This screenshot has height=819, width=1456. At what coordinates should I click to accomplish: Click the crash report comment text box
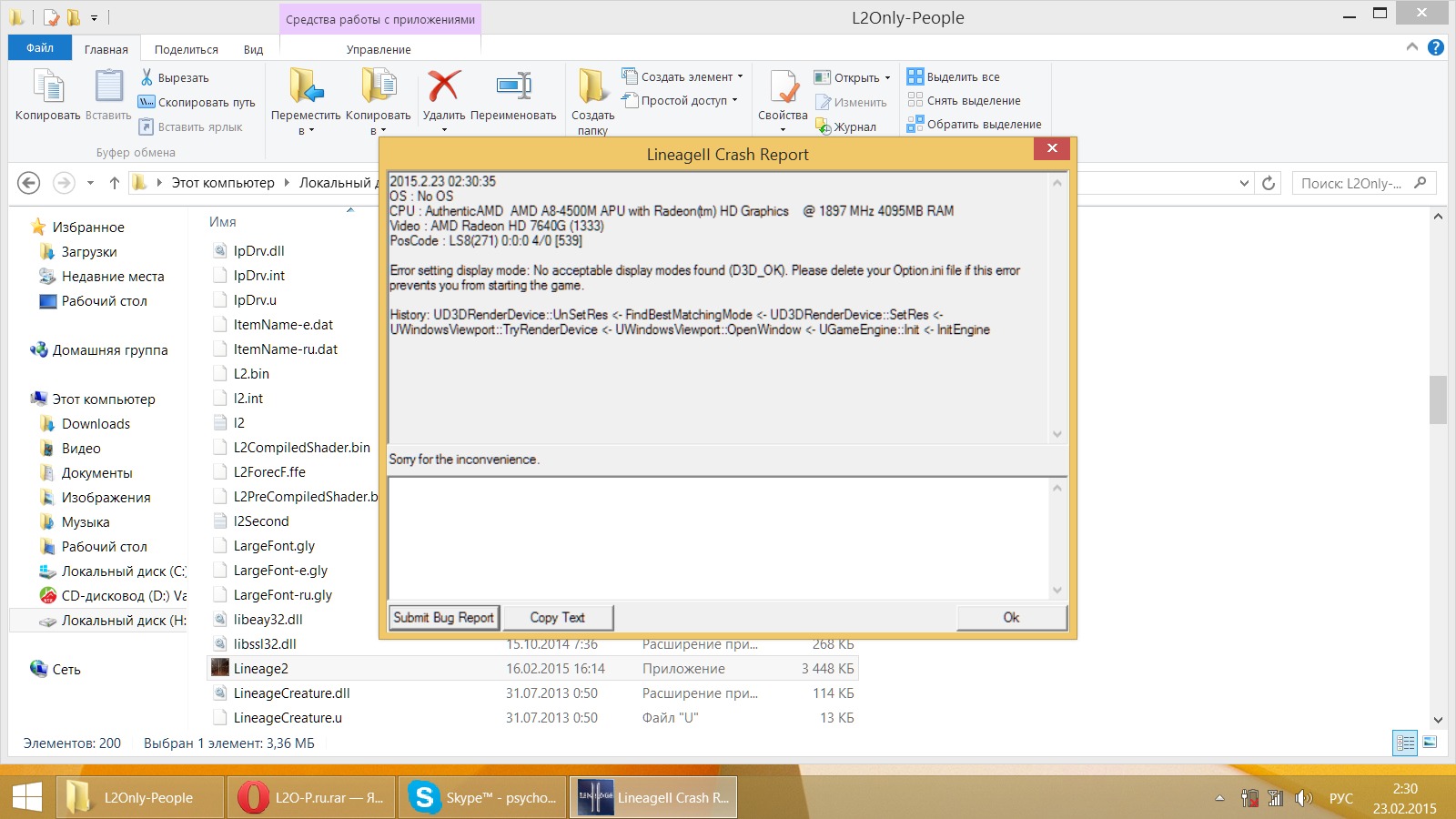[x=719, y=538]
